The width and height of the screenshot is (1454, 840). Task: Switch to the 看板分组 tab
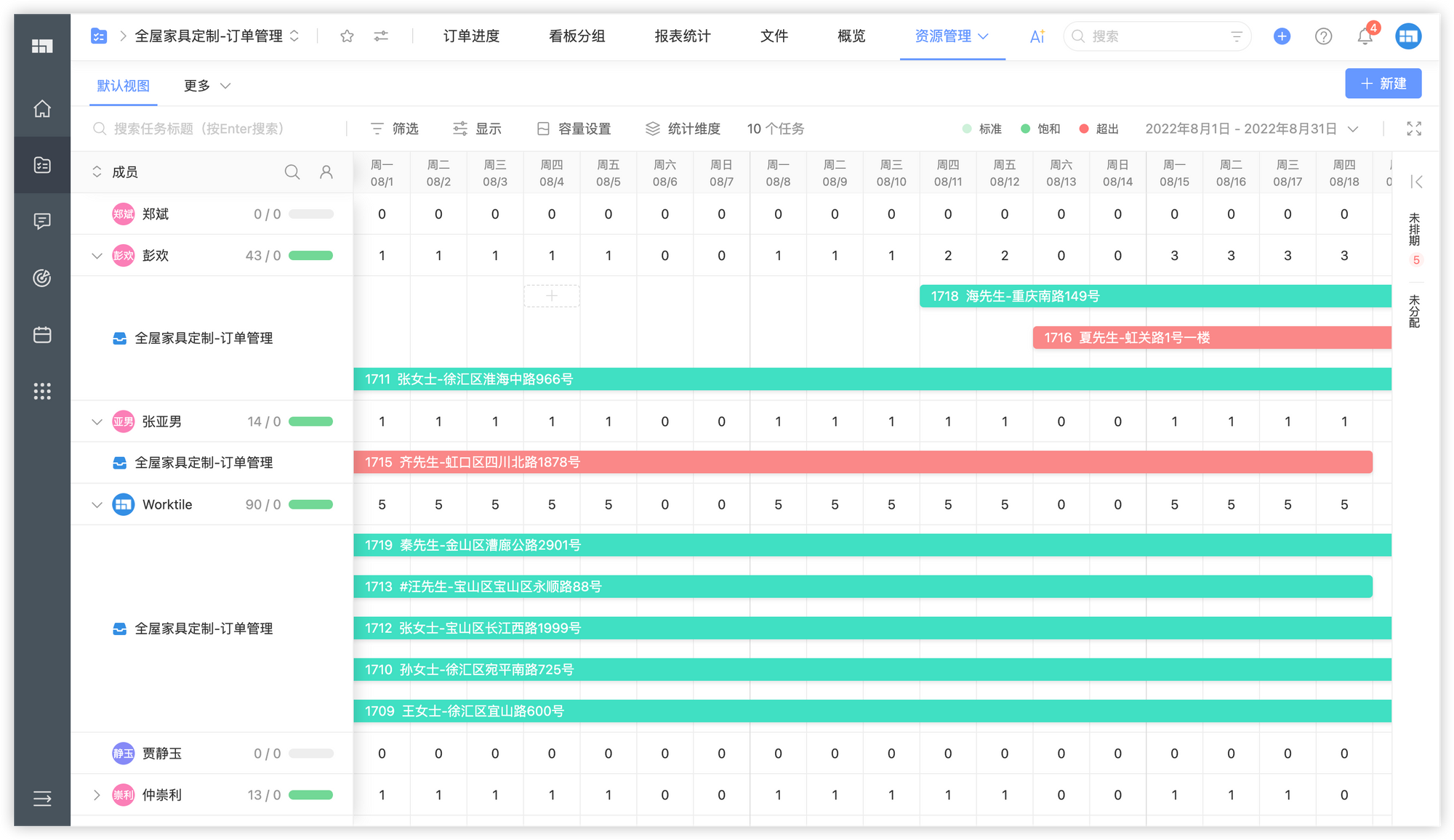[577, 36]
